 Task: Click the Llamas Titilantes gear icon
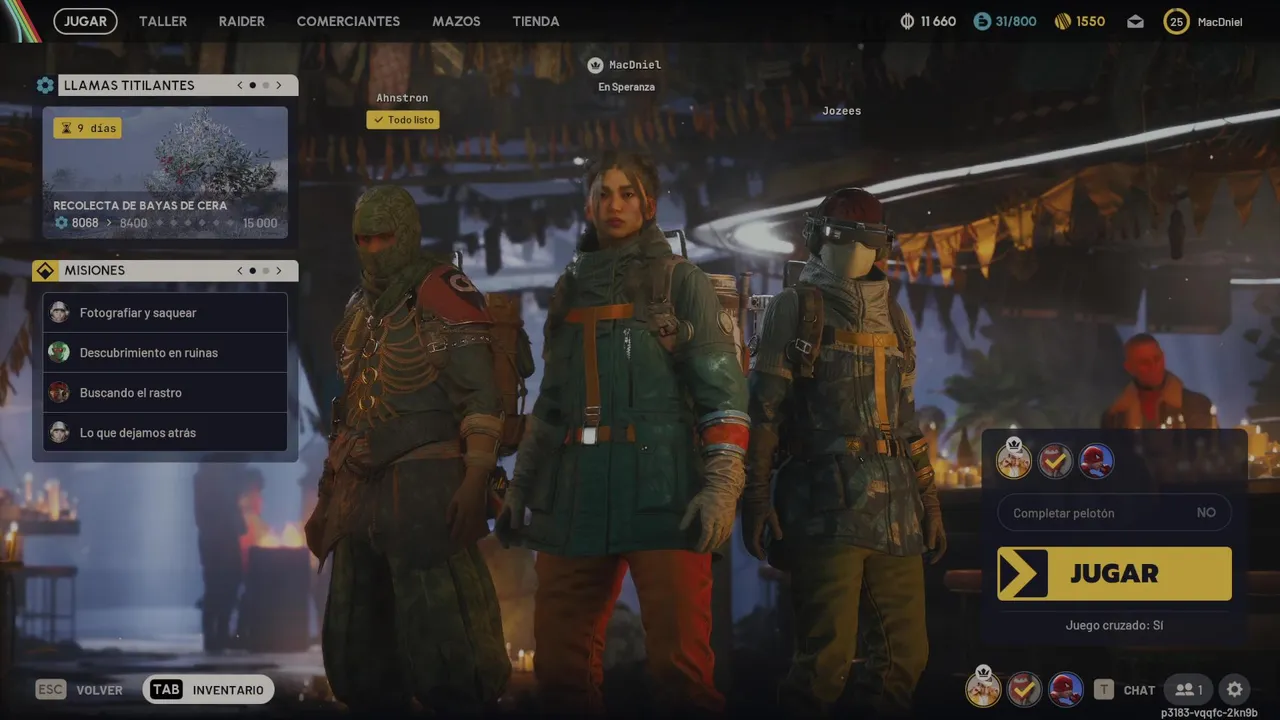(x=45, y=85)
